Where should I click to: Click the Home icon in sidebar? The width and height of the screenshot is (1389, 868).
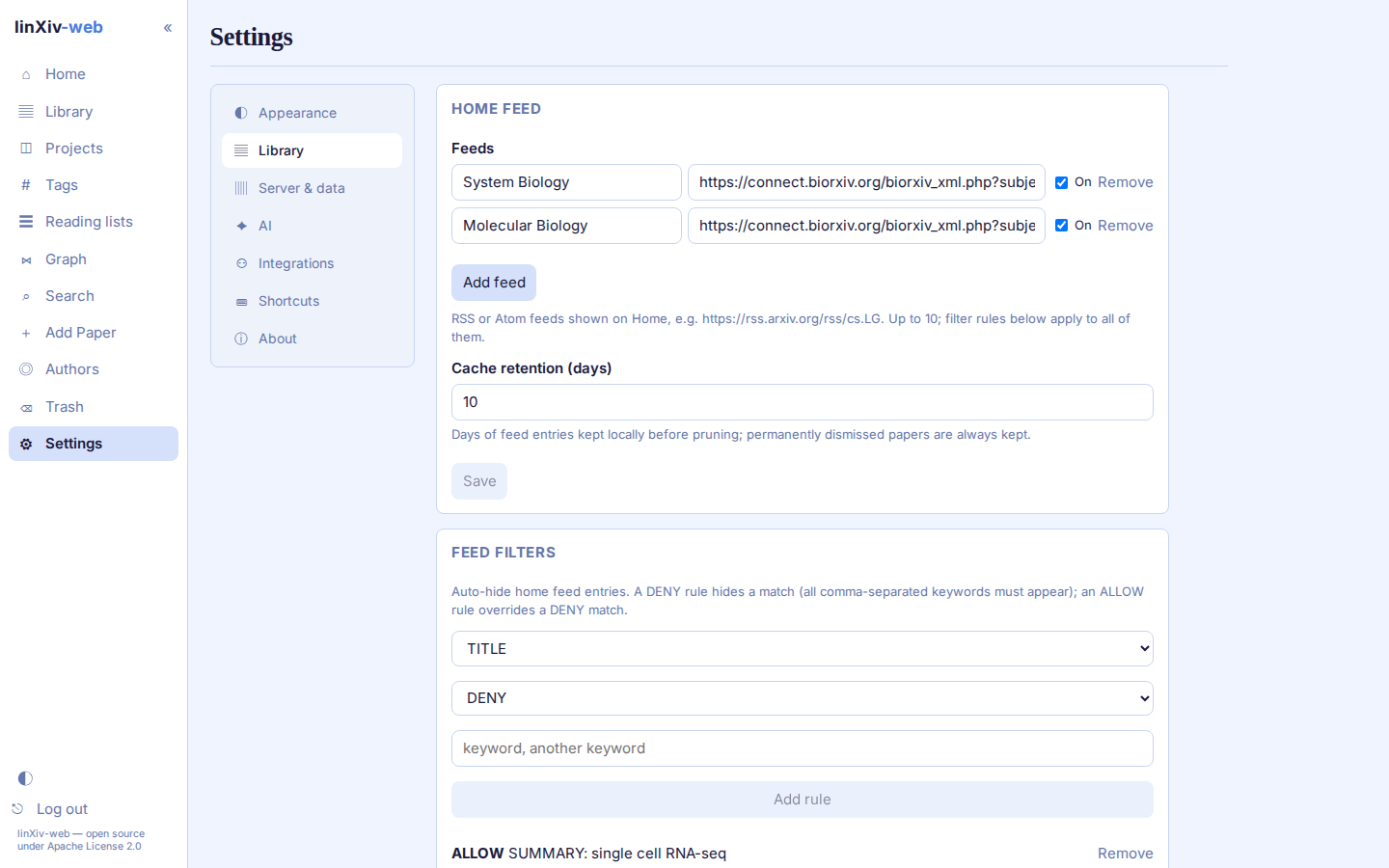[26, 74]
